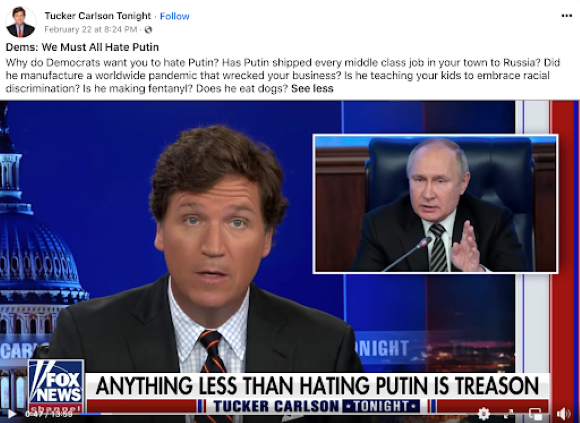Click the Tucker Carlson Tonight show banner
The width and height of the screenshot is (580, 423).
point(317,406)
